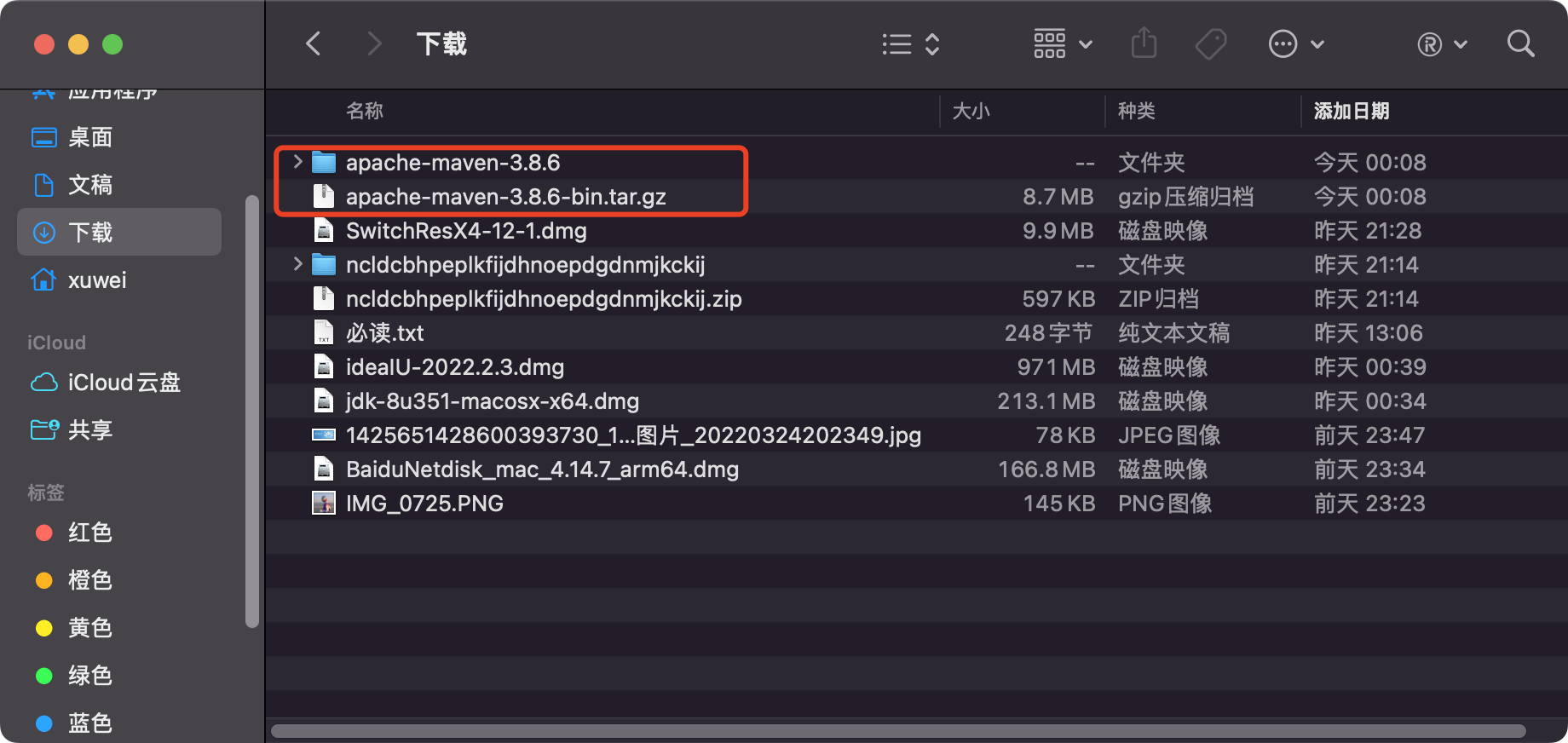Select the IMG_0725.PNG thumbnail icon

pyautogui.click(x=324, y=504)
